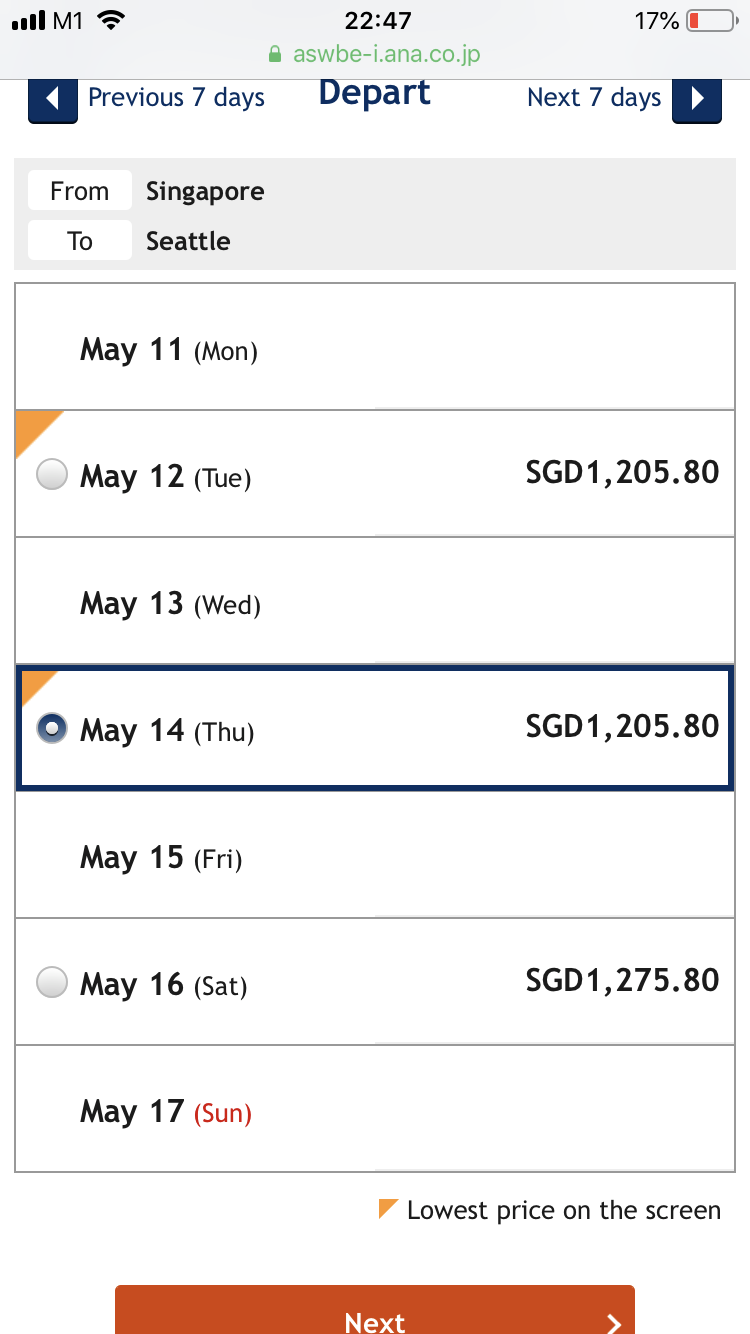750x1334 pixels.
Task: Tap the Wi-Fi icon in status bar
Action: click(x=113, y=21)
